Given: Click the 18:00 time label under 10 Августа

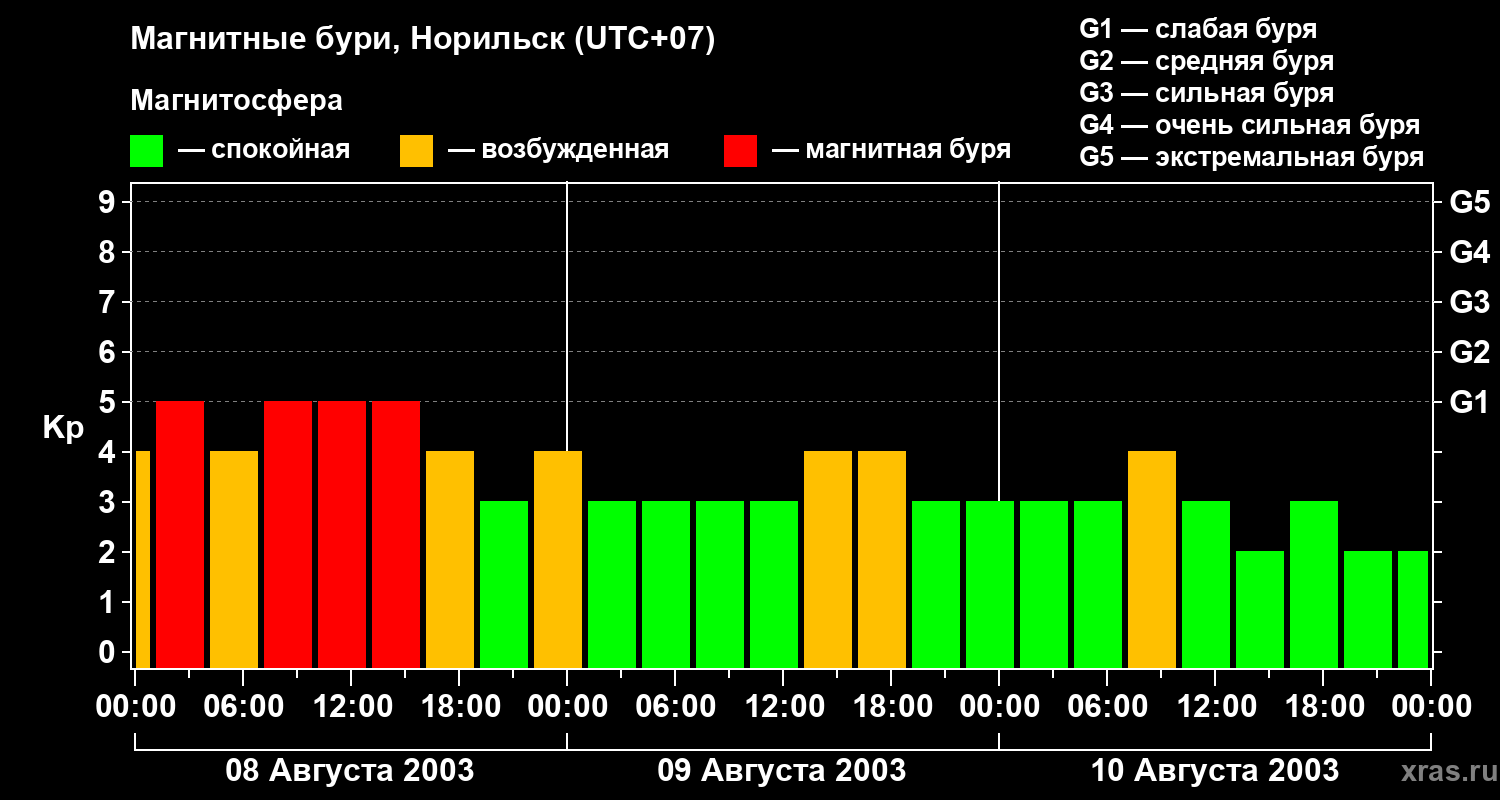Looking at the screenshot, I should pyautogui.click(x=1323, y=707).
